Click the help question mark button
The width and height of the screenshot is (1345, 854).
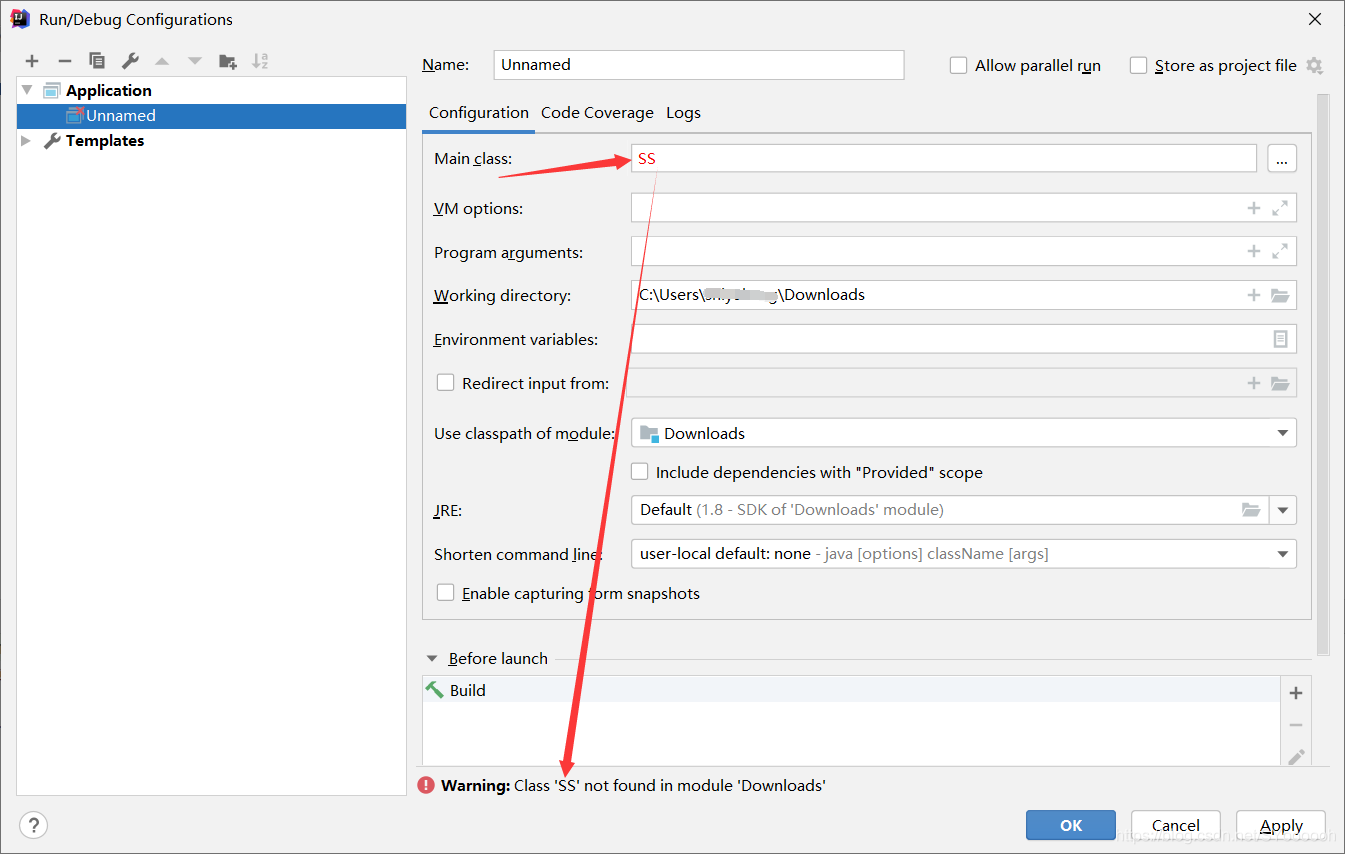coord(33,825)
